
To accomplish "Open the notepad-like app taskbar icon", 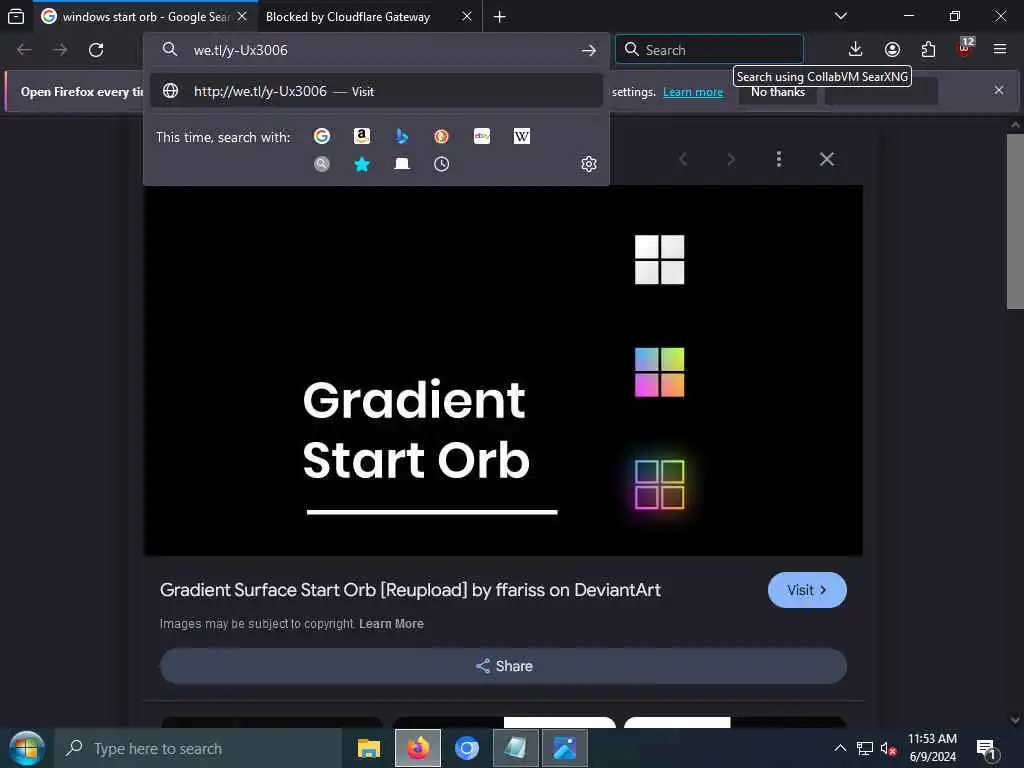I will pos(515,748).
